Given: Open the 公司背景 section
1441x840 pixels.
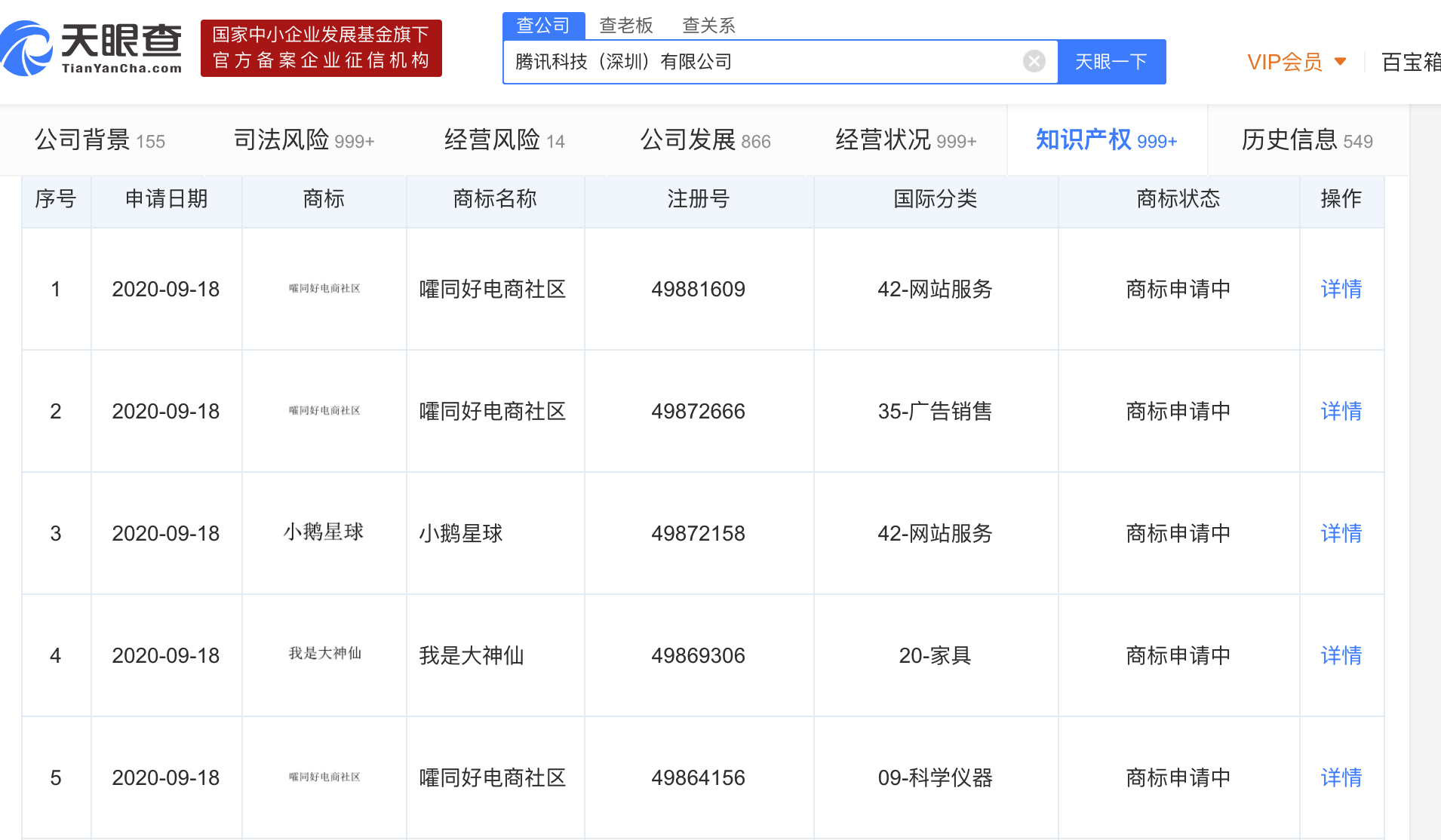Looking at the screenshot, I should (100, 140).
